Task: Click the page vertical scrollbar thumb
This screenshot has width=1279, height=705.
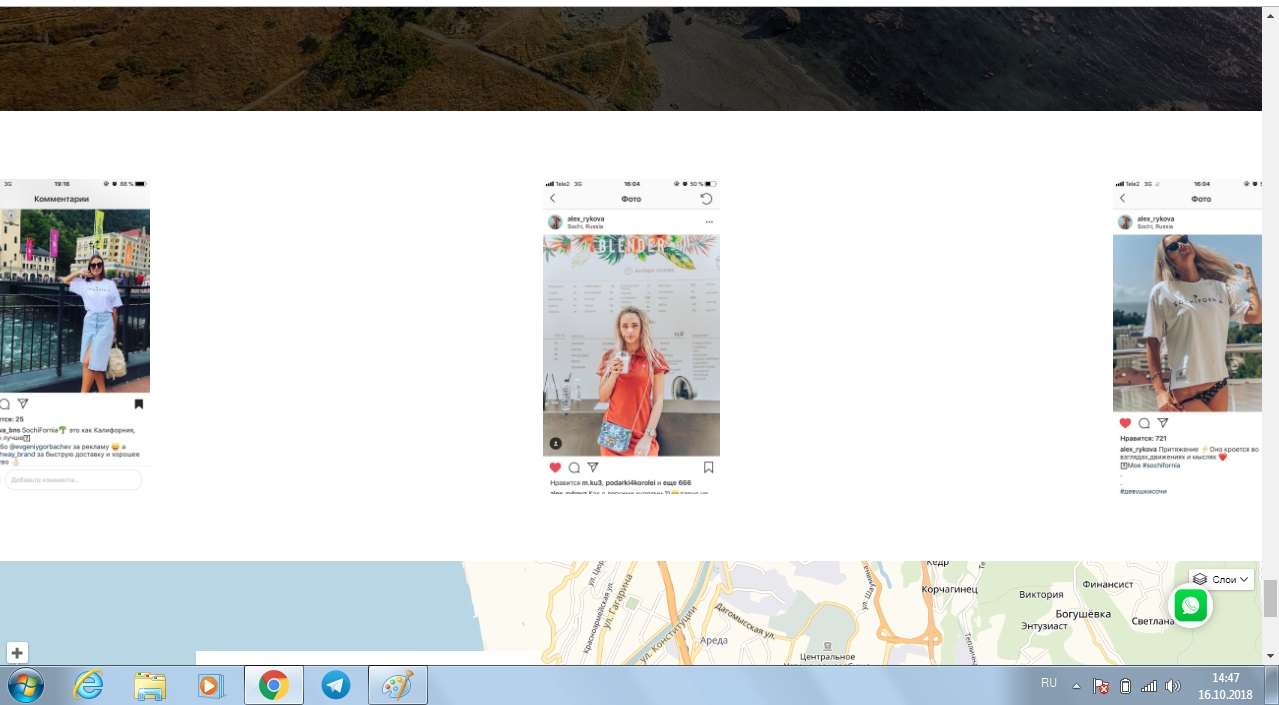Action: pos(1270,599)
